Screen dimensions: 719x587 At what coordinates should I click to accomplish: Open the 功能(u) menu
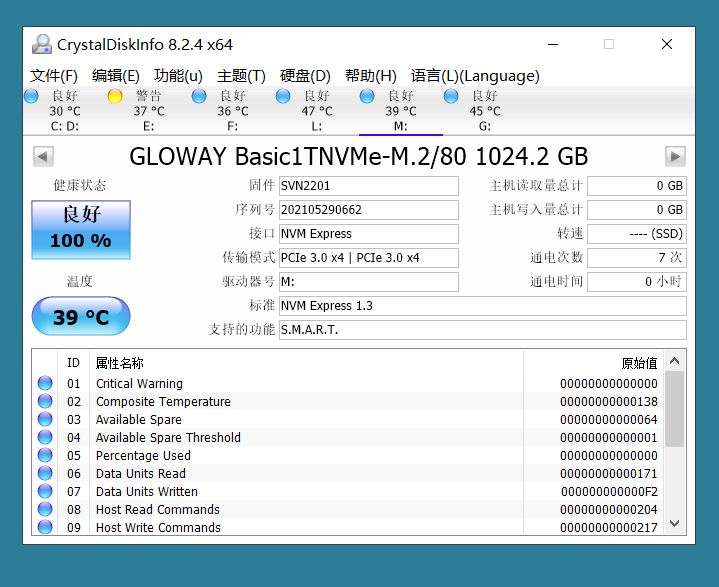click(x=178, y=76)
